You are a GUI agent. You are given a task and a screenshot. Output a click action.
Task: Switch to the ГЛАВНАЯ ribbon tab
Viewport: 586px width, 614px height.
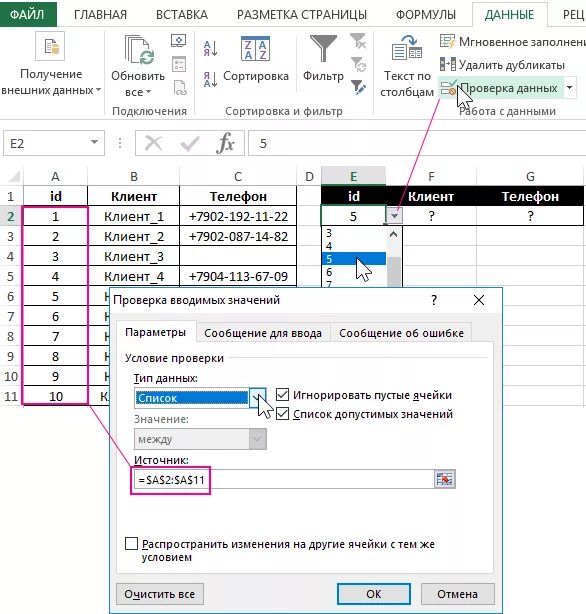(x=100, y=15)
